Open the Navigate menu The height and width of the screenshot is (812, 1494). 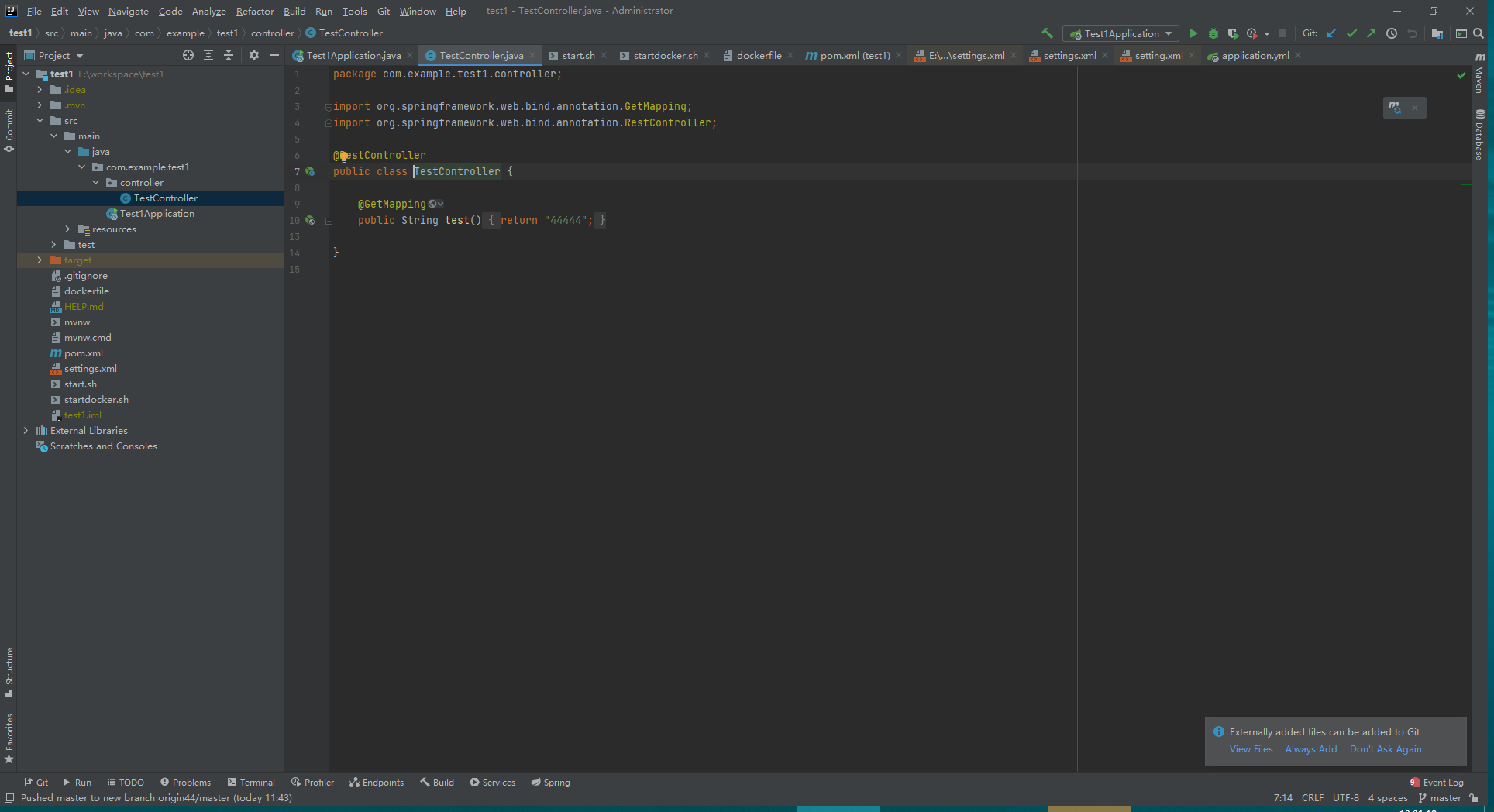point(129,11)
